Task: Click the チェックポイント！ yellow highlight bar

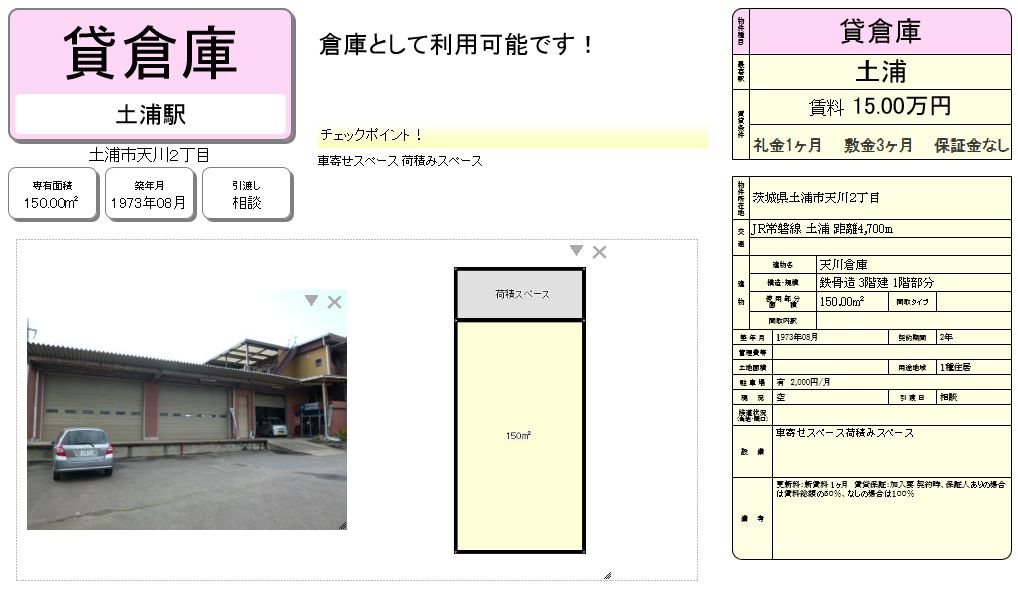Action: click(x=513, y=136)
